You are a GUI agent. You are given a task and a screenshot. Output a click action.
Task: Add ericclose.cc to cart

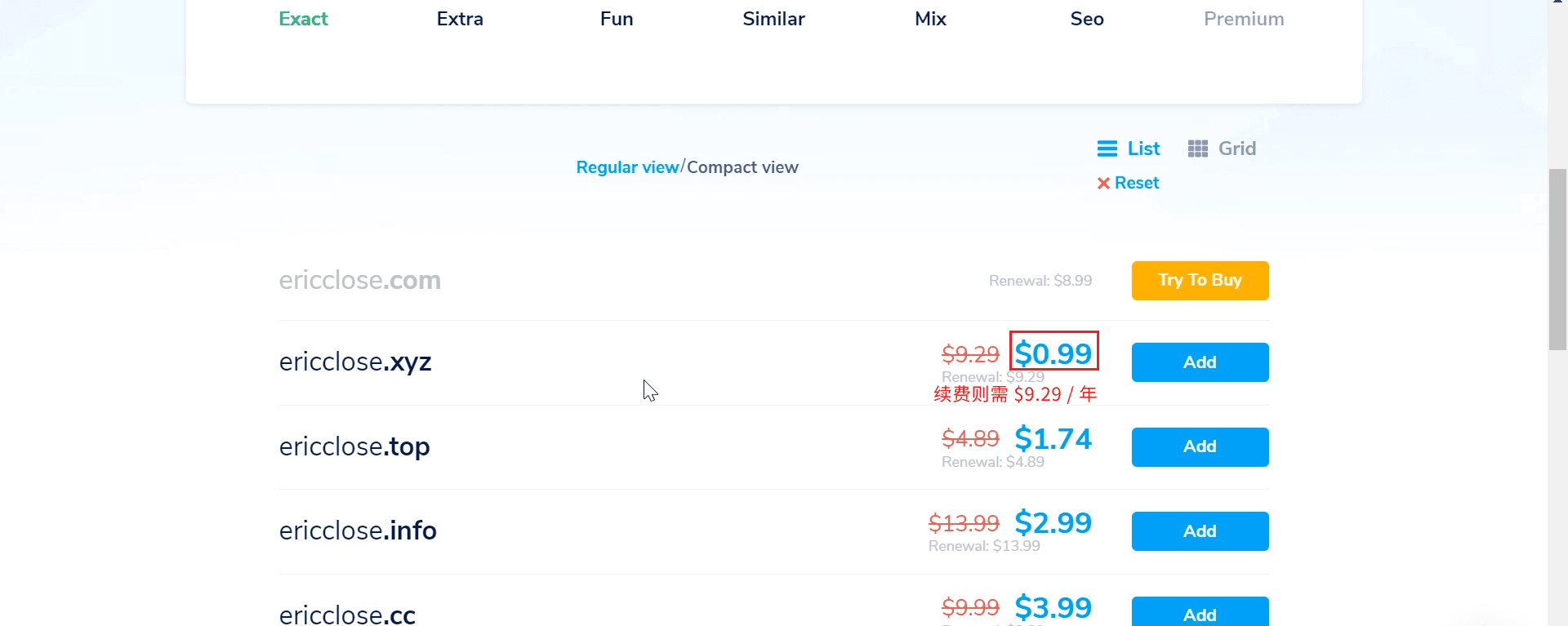(1200, 612)
